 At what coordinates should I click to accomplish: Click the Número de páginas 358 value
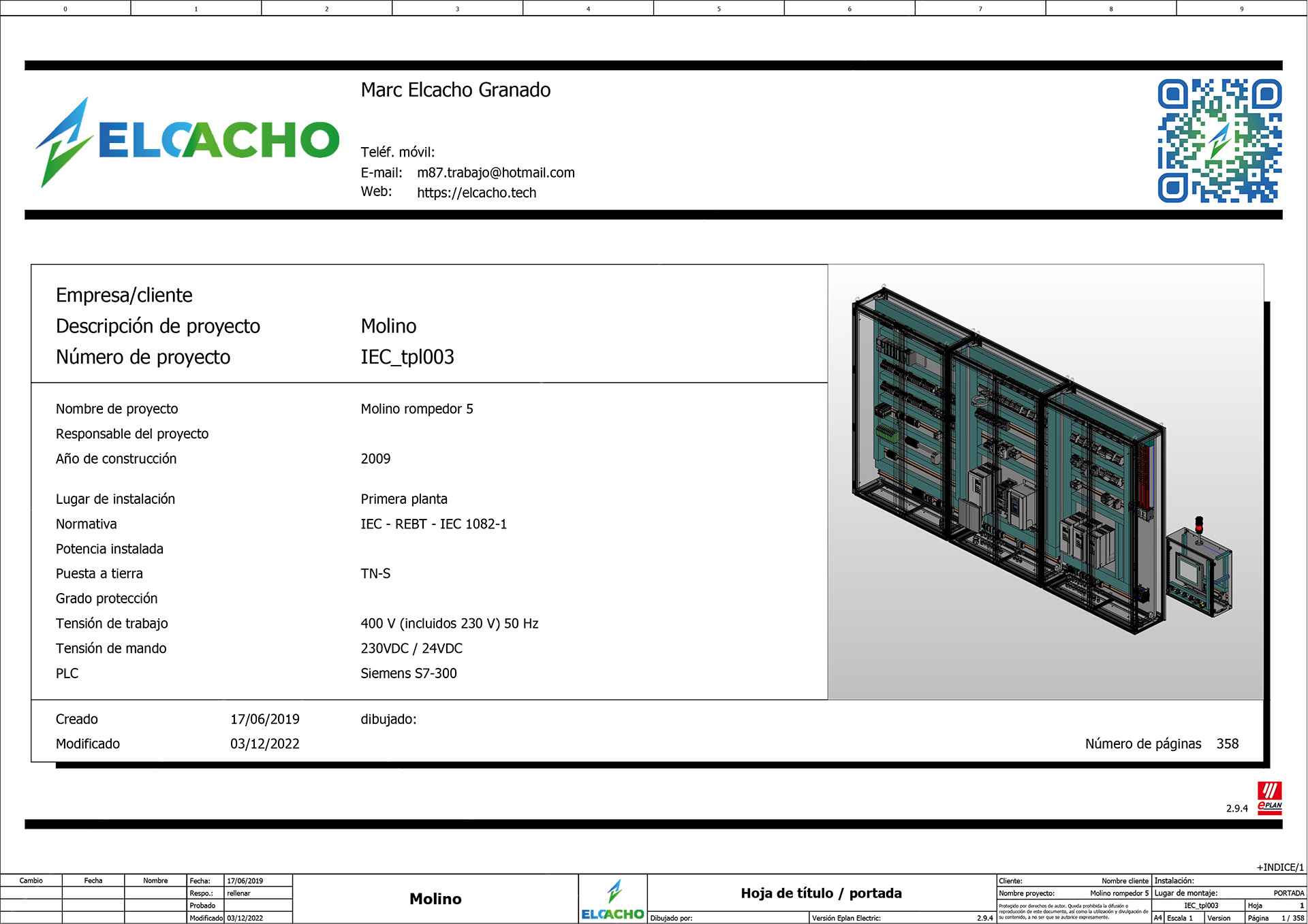[x=1228, y=744]
